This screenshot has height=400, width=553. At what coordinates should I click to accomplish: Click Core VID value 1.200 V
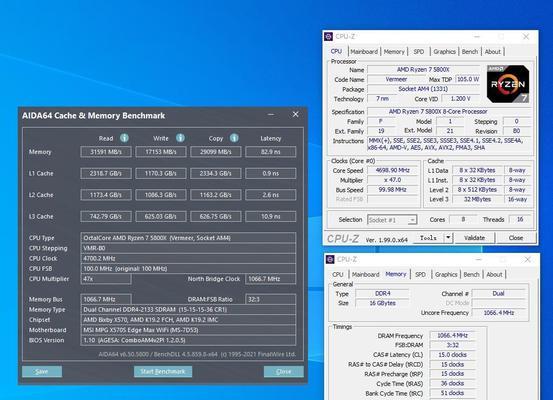(x=461, y=99)
